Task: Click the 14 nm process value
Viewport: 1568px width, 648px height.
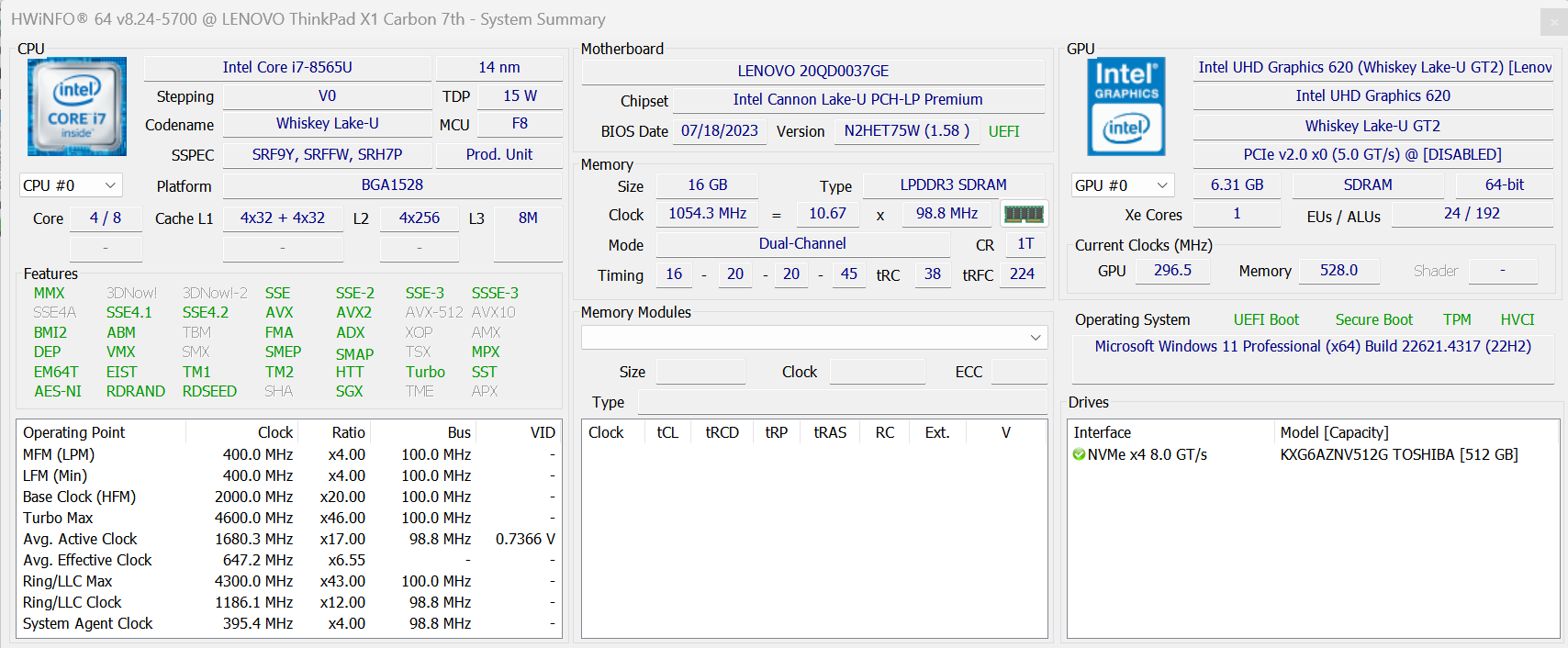Action: point(499,67)
